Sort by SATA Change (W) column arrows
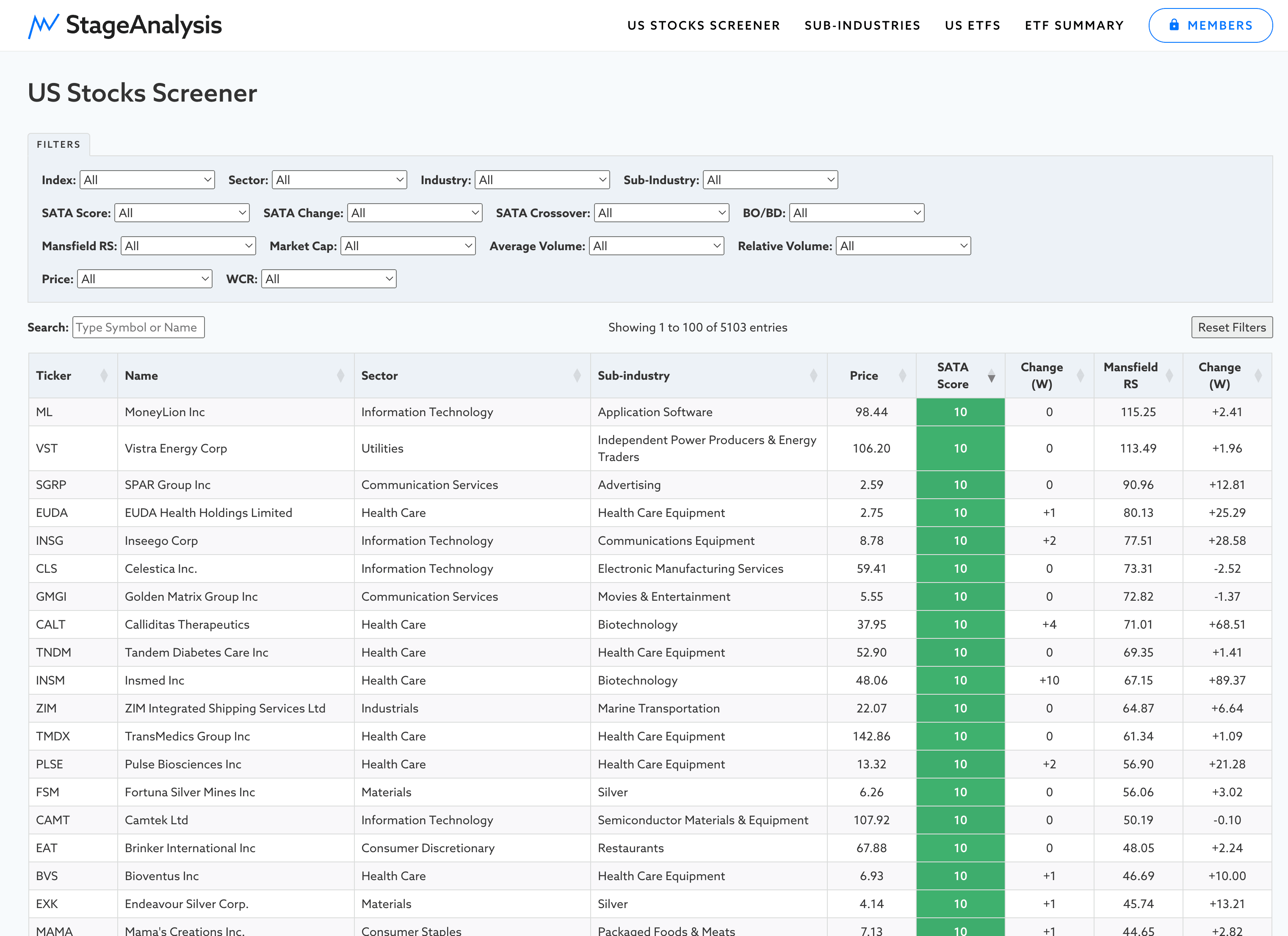Viewport: 1288px width, 936px height. [1080, 376]
